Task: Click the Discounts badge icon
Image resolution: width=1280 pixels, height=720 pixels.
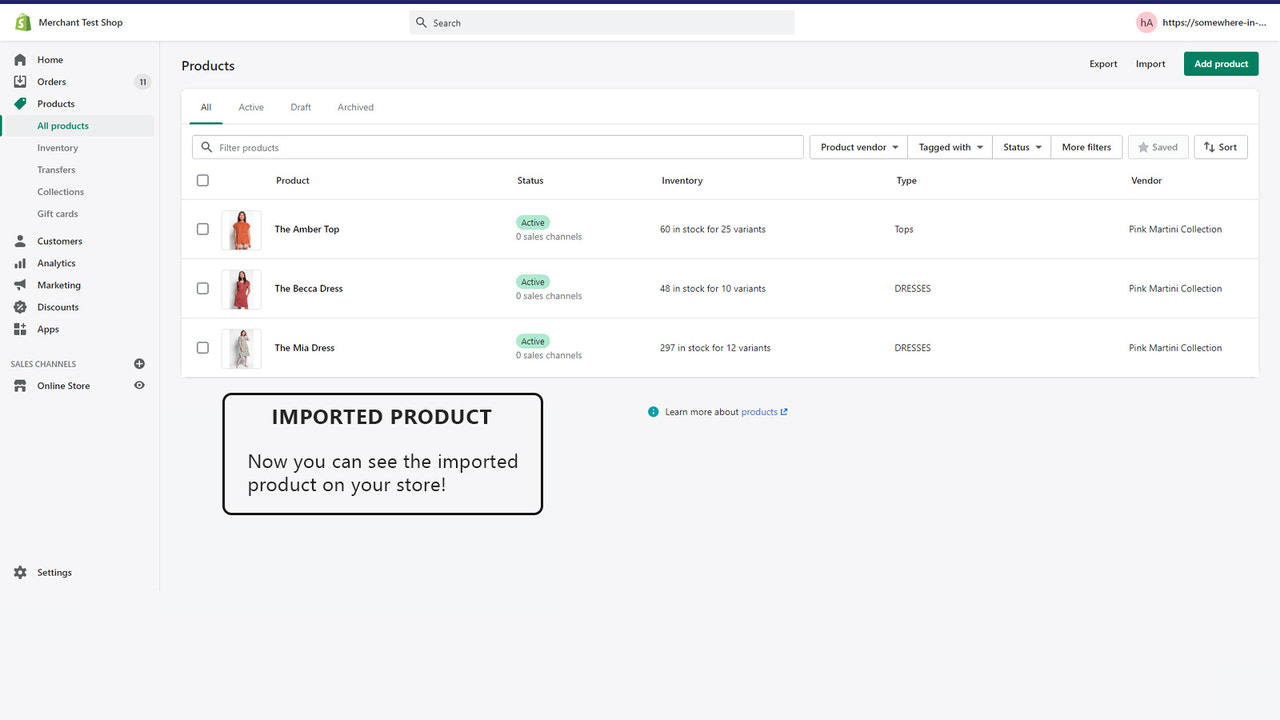Action: (x=20, y=307)
